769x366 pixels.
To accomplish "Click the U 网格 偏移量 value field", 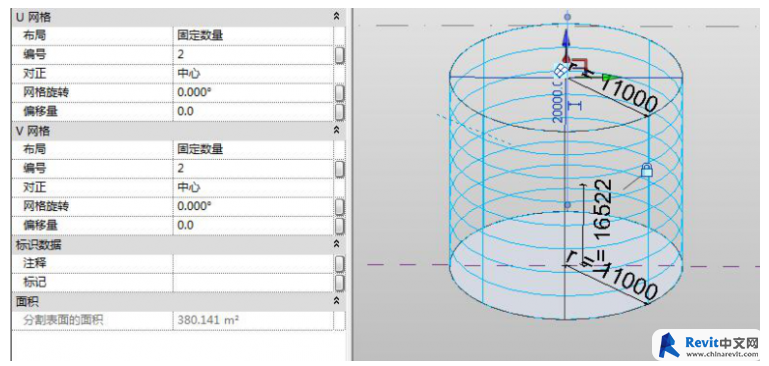I will (x=253, y=111).
